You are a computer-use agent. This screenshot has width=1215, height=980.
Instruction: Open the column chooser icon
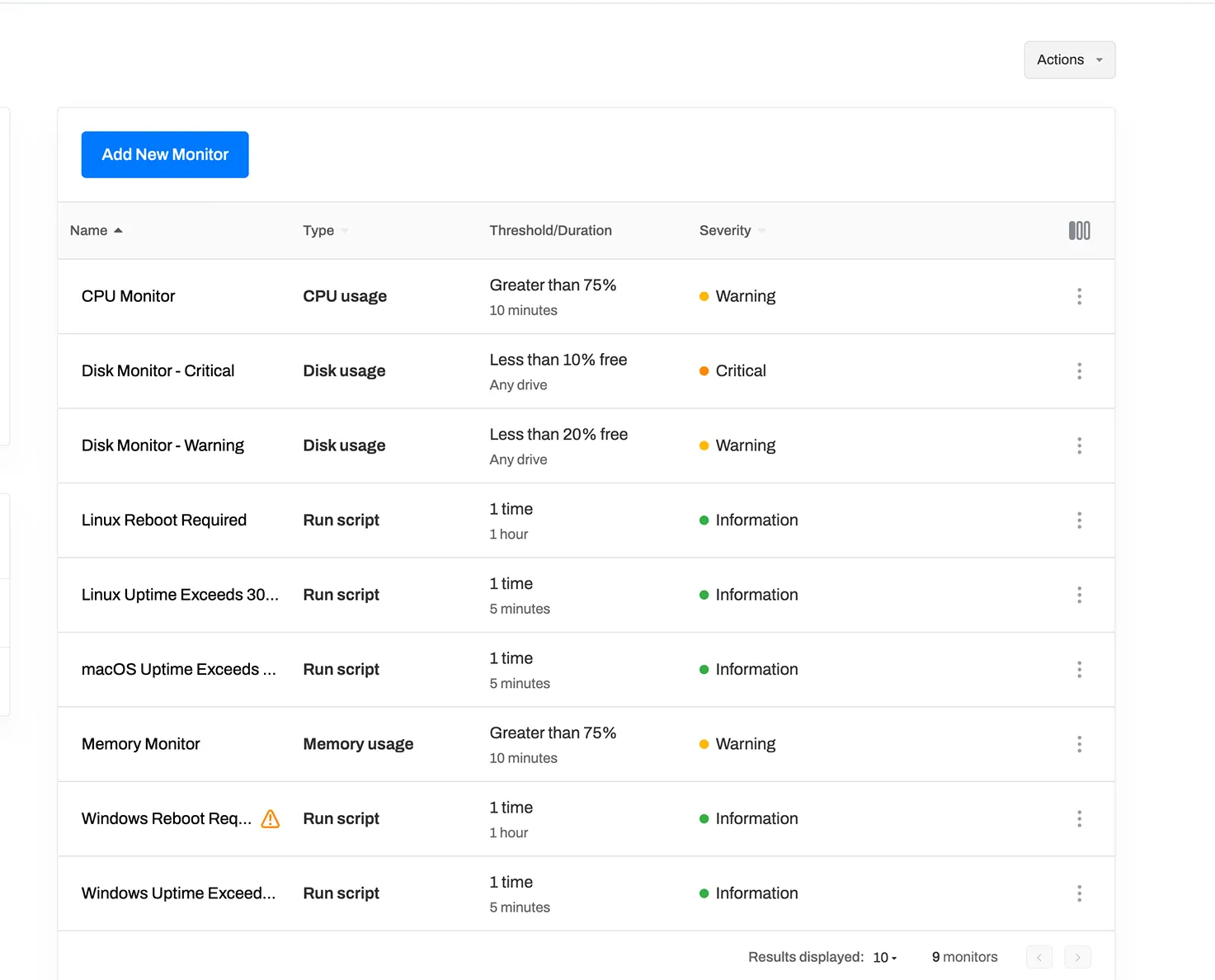click(x=1079, y=231)
